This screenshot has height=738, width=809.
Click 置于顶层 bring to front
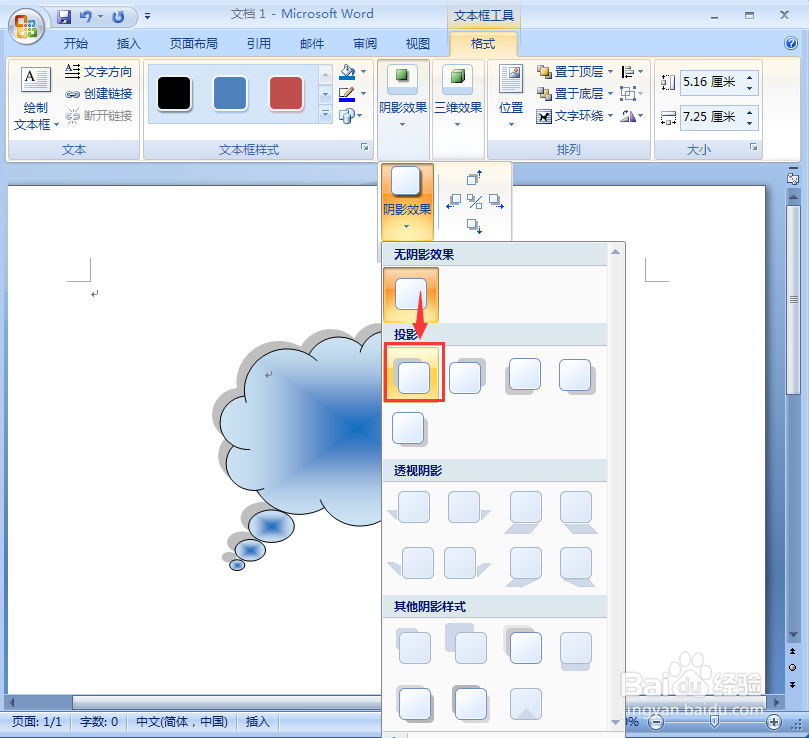(x=570, y=72)
